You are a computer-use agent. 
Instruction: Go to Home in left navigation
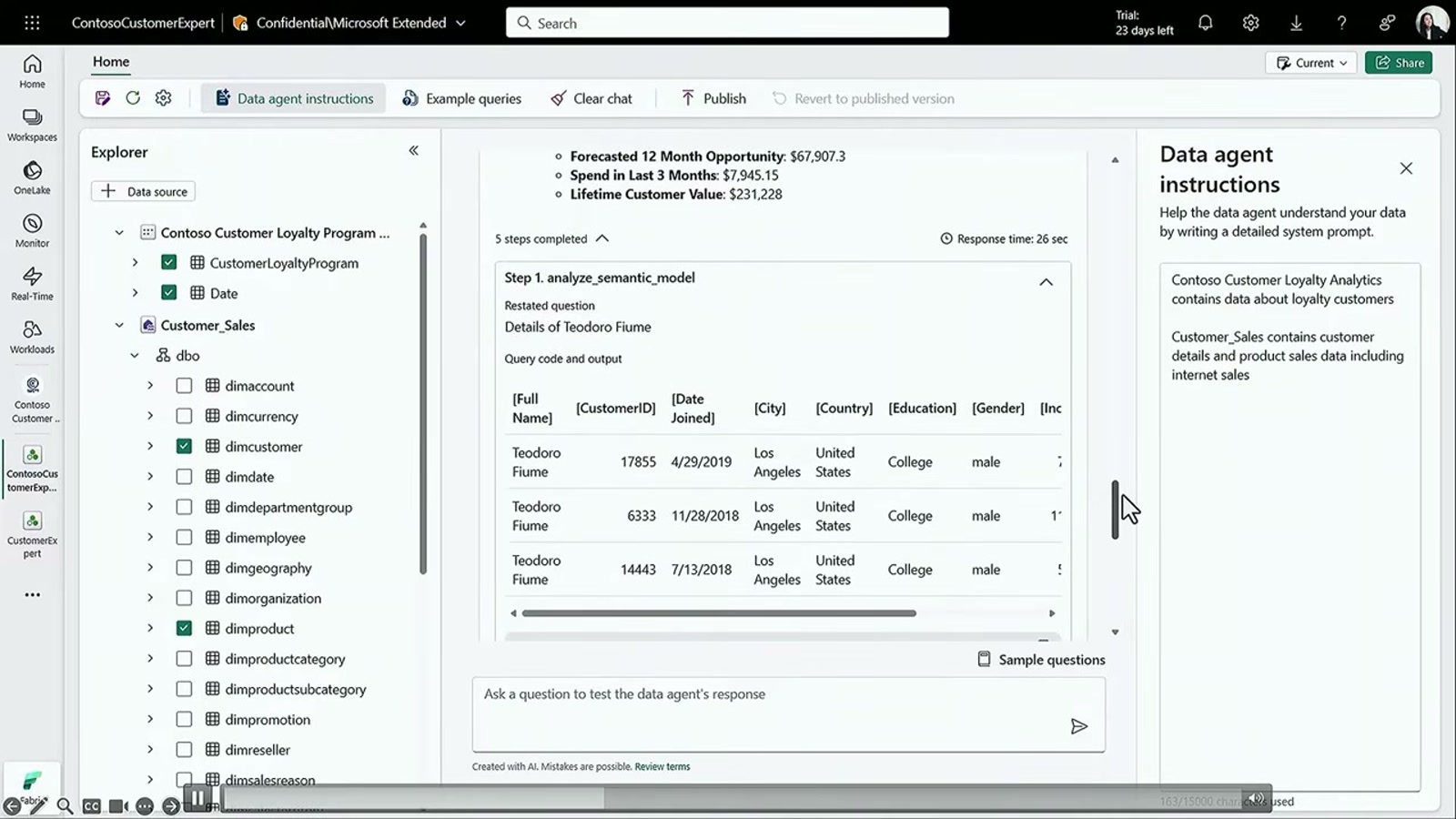pos(32,71)
